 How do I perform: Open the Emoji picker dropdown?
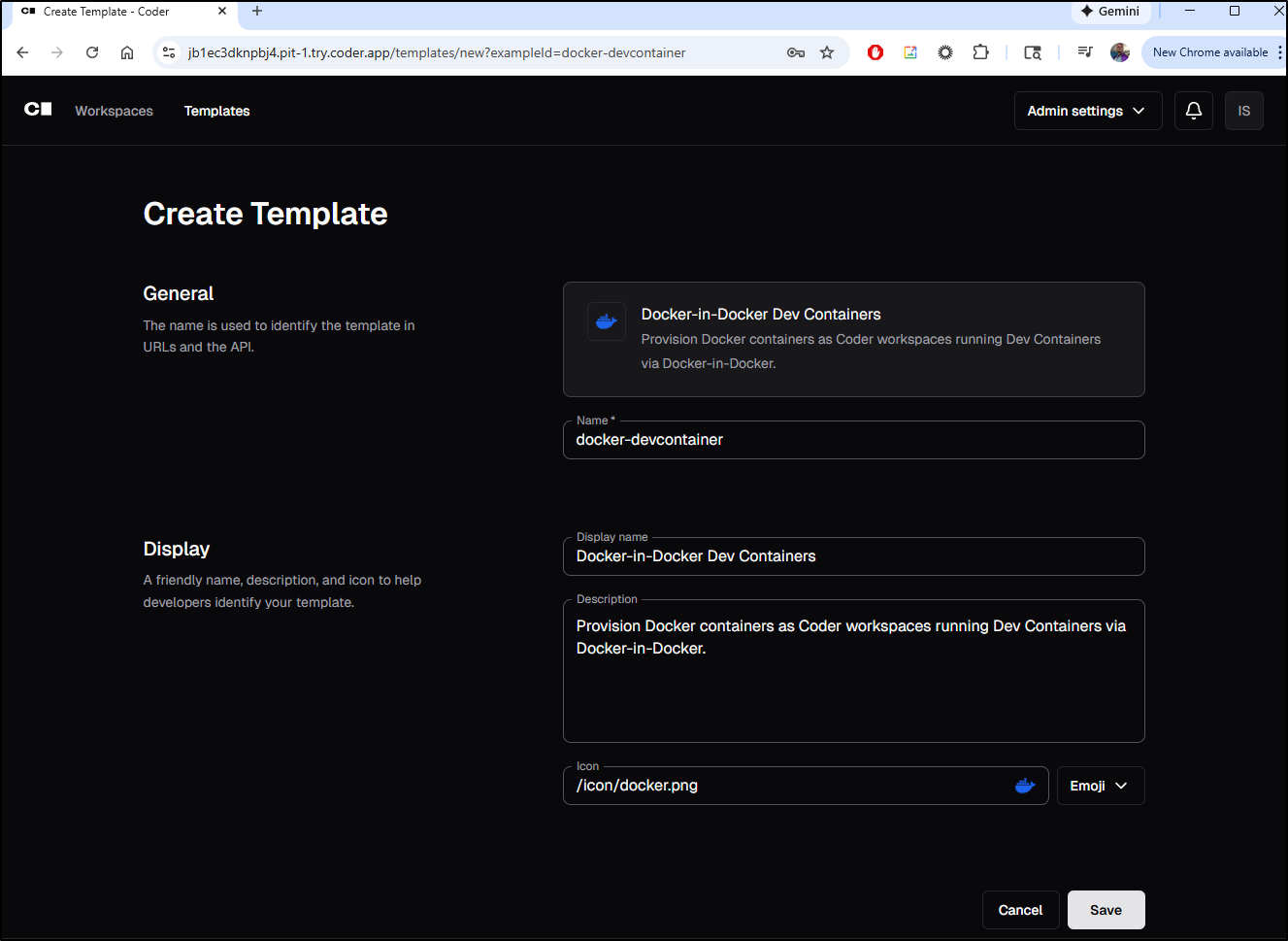[1100, 786]
